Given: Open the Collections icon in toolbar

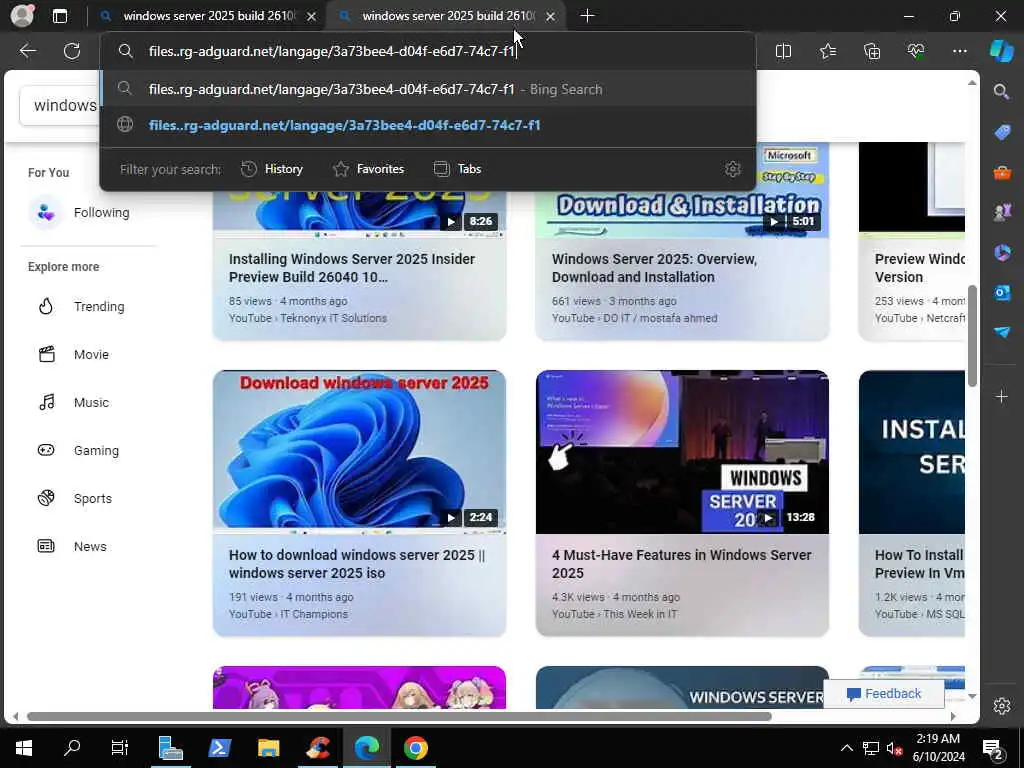Looking at the screenshot, I should (872, 51).
